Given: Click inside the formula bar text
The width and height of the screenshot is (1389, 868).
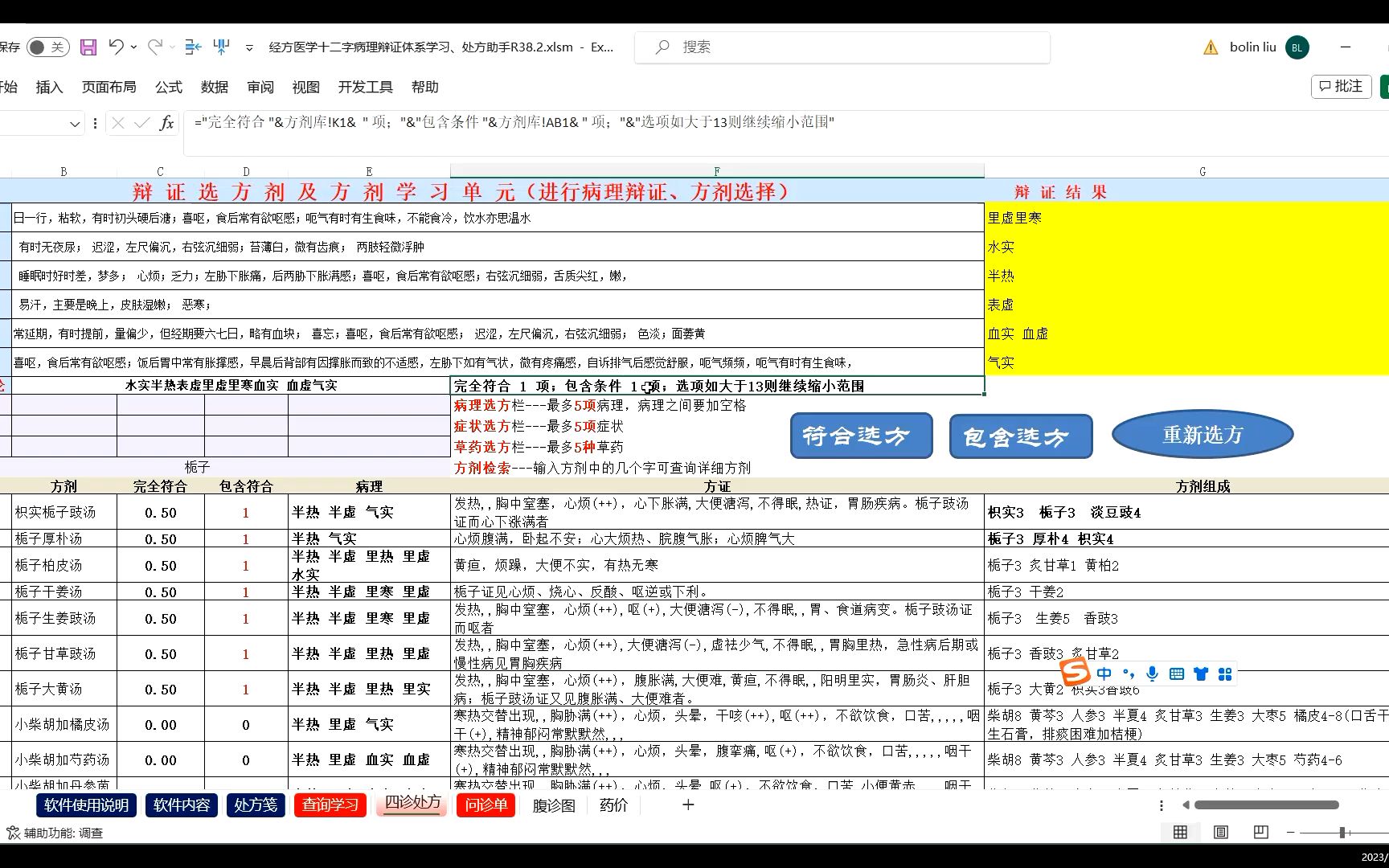Looking at the screenshot, I should point(514,122).
